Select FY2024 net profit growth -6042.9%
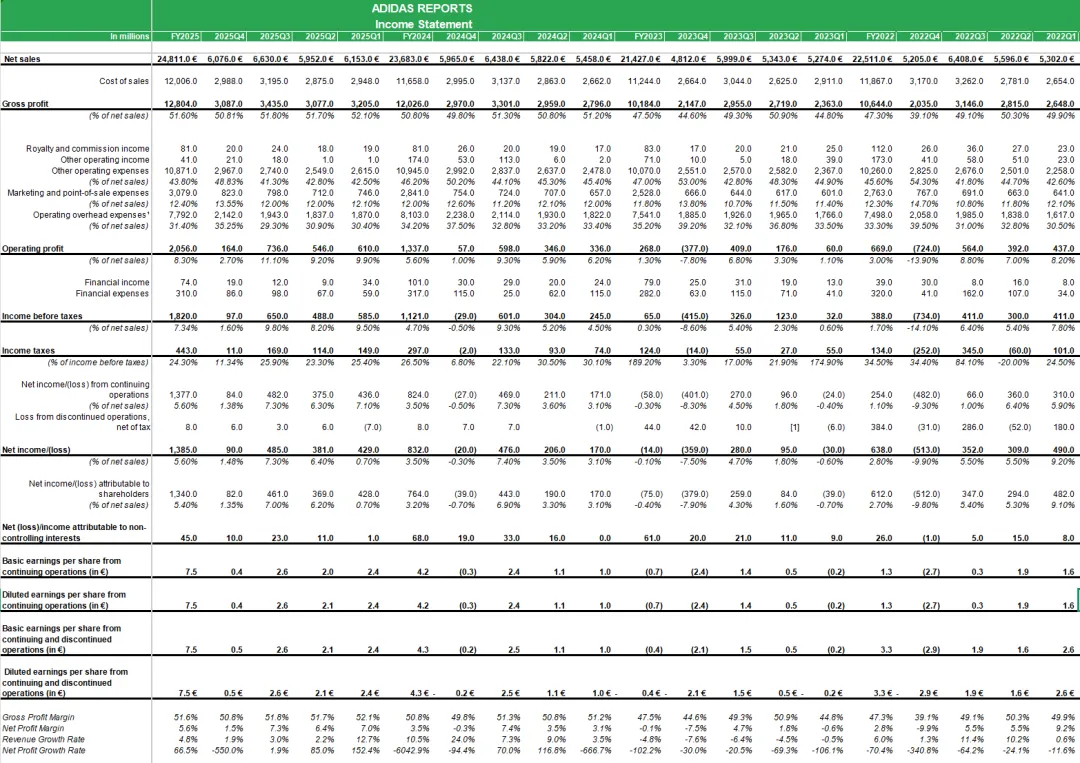The image size is (1080, 763). click(412, 751)
